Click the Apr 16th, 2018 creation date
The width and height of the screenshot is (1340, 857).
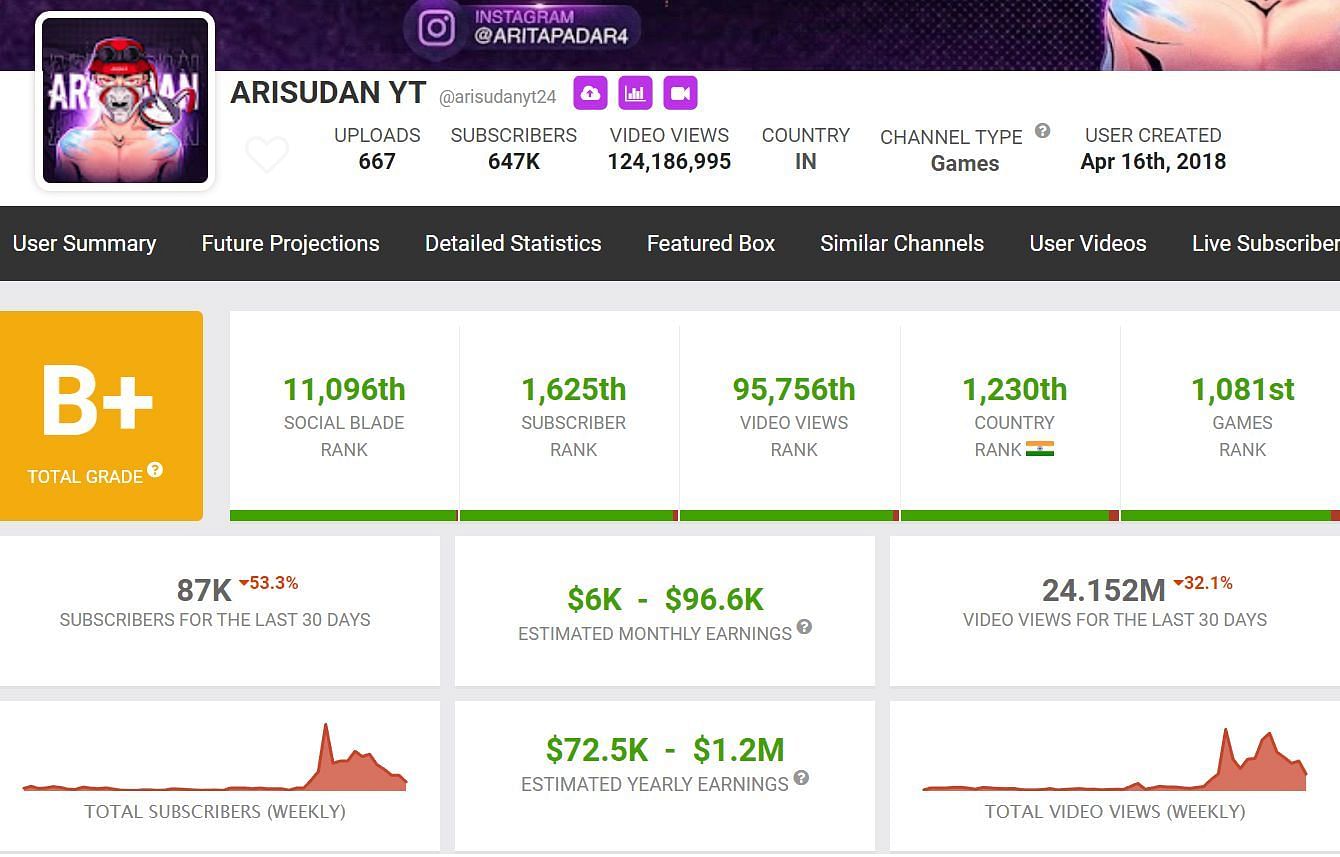(1153, 161)
